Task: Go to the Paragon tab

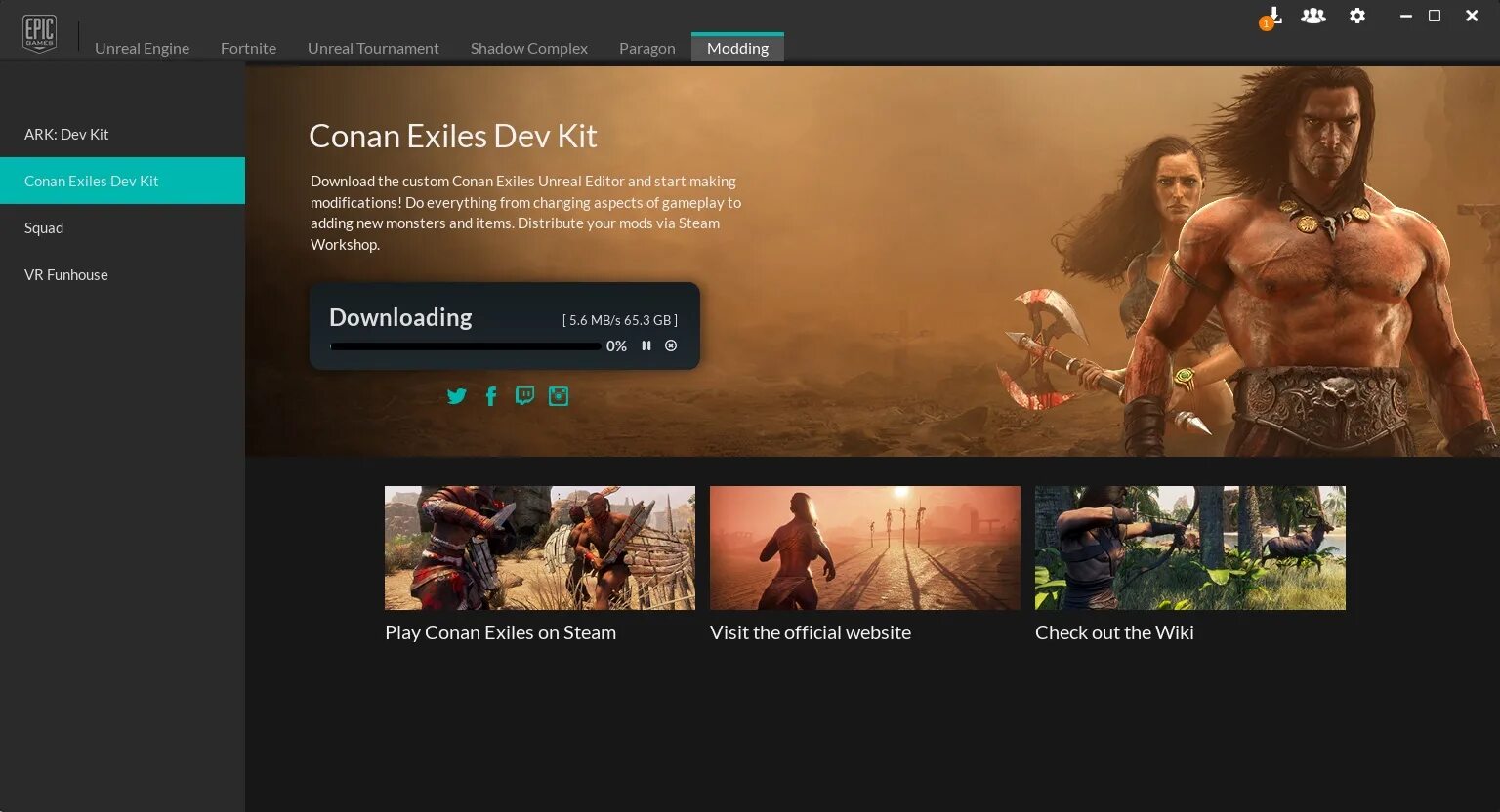Action: 646,48
